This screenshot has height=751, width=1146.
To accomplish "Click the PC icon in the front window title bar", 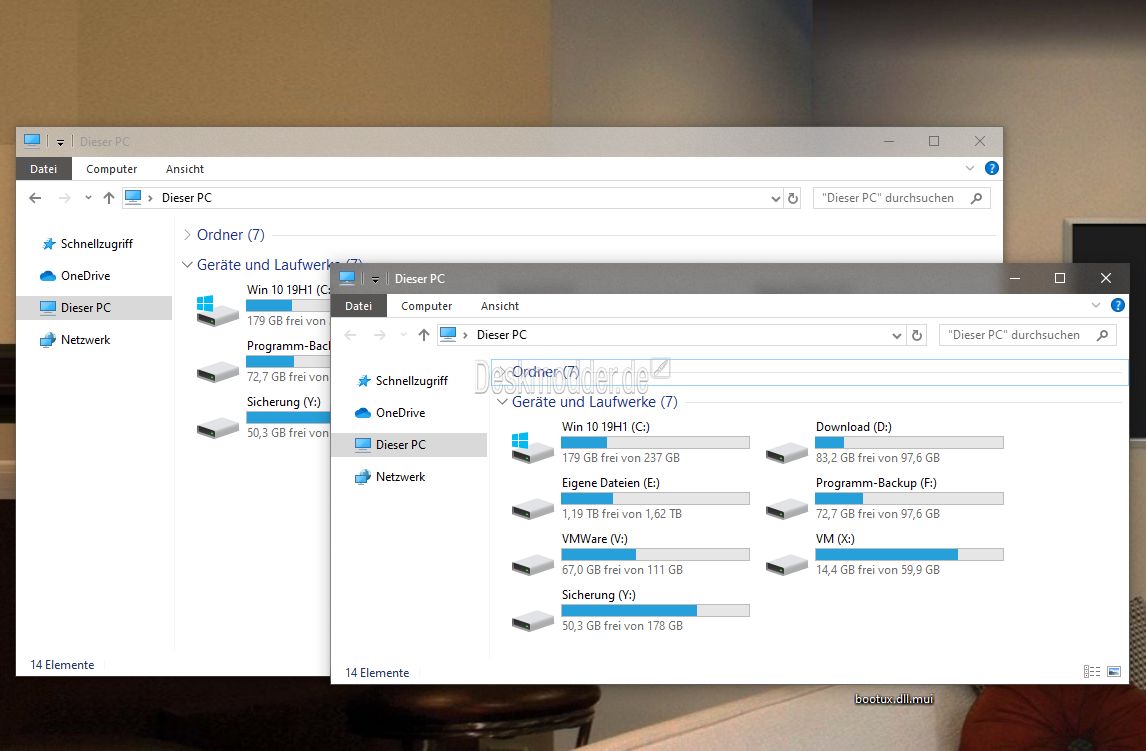I will click(347, 278).
